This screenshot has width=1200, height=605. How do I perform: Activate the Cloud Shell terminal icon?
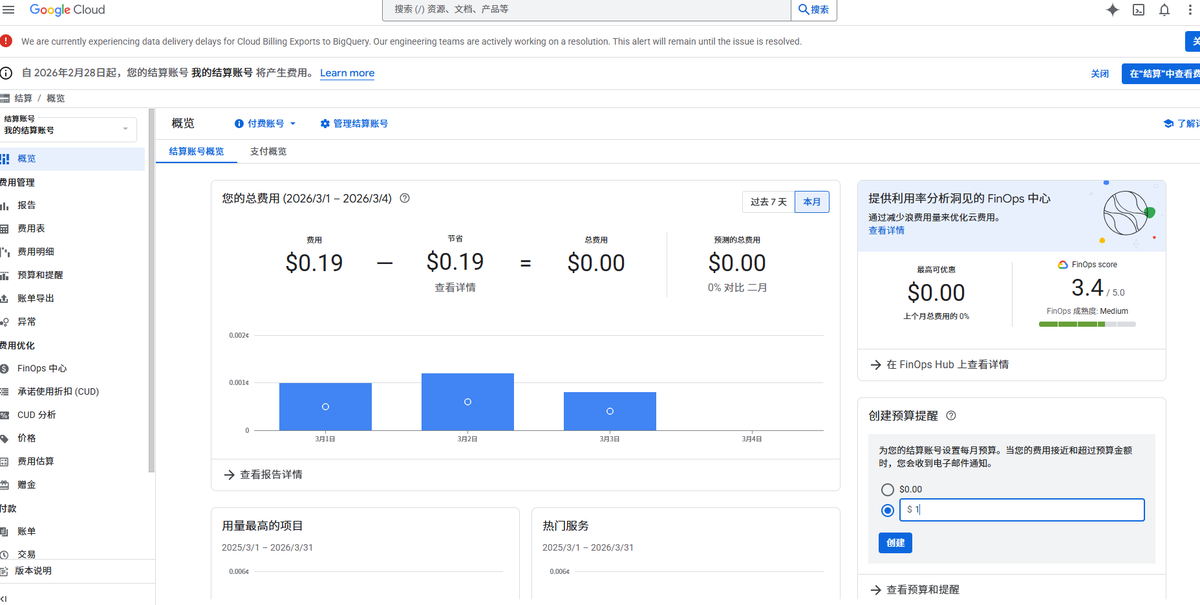[x=1138, y=10]
